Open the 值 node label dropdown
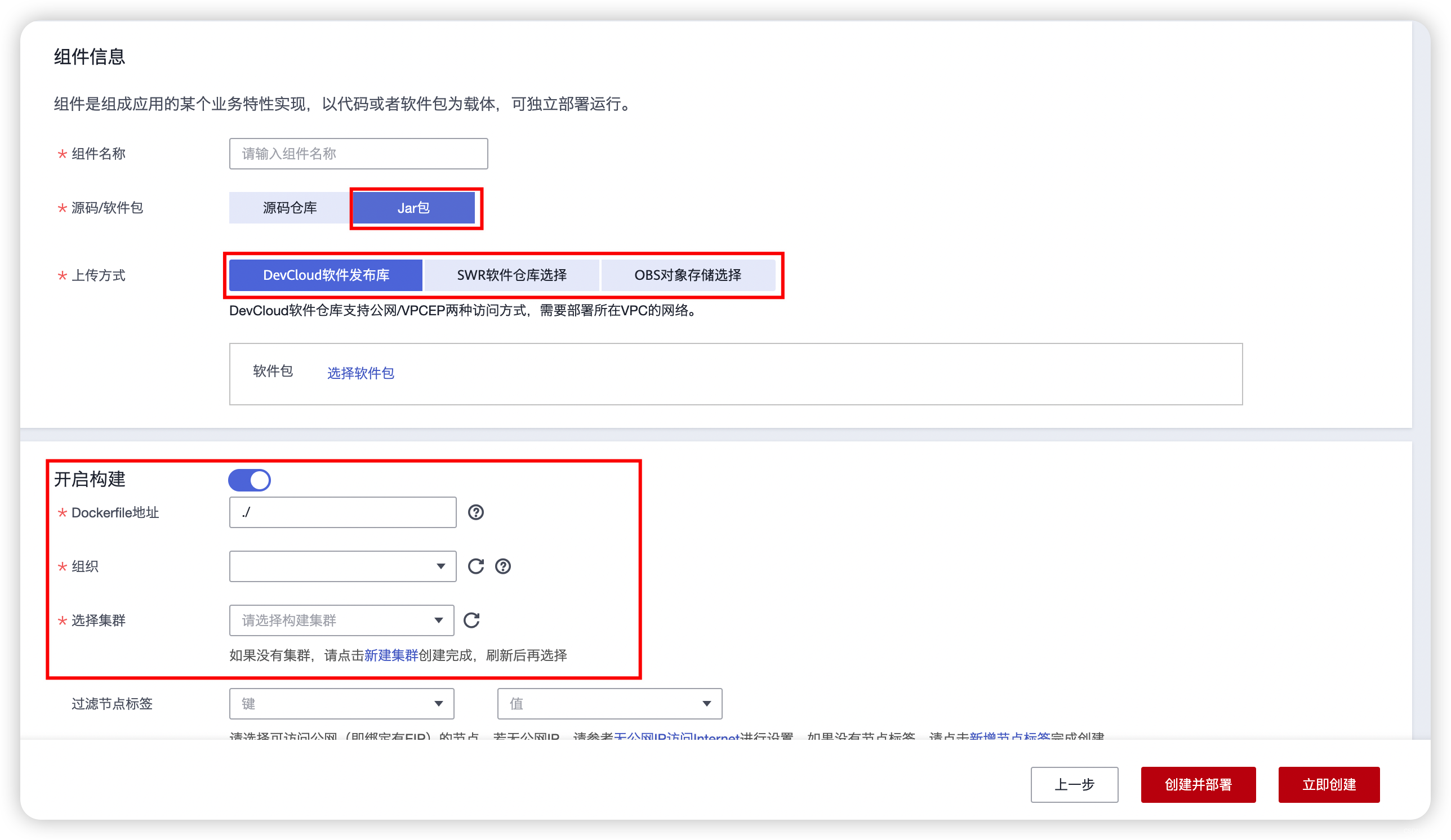 tap(609, 704)
